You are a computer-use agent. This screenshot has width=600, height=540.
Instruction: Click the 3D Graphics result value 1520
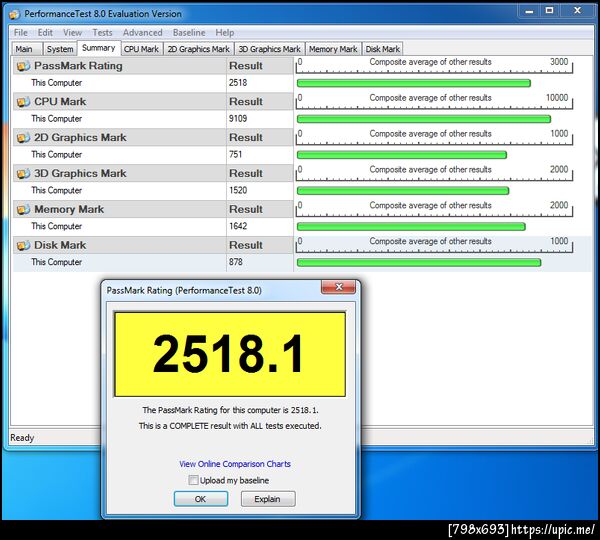click(238, 190)
